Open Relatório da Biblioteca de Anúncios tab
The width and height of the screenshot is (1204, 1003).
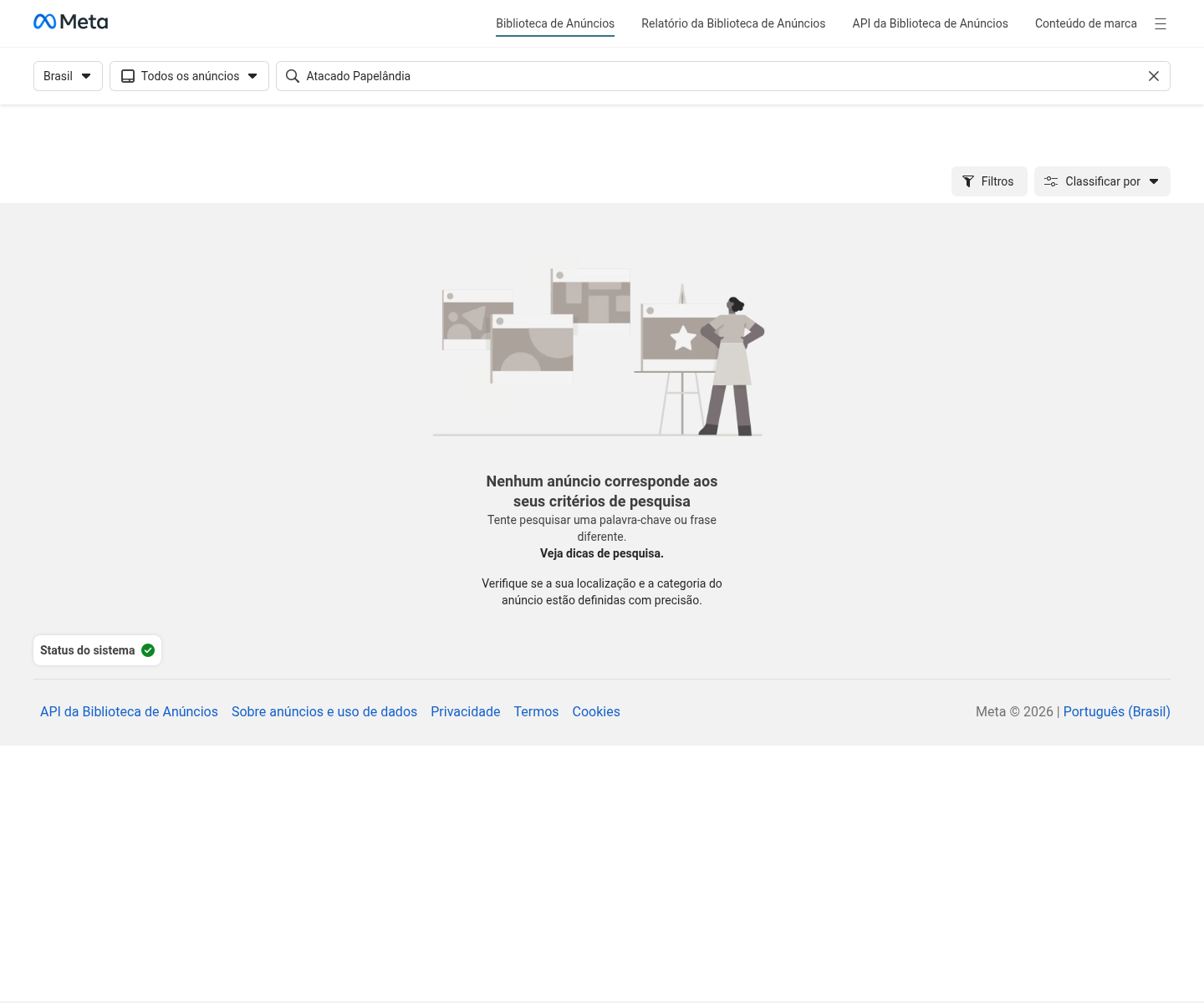[x=733, y=23]
